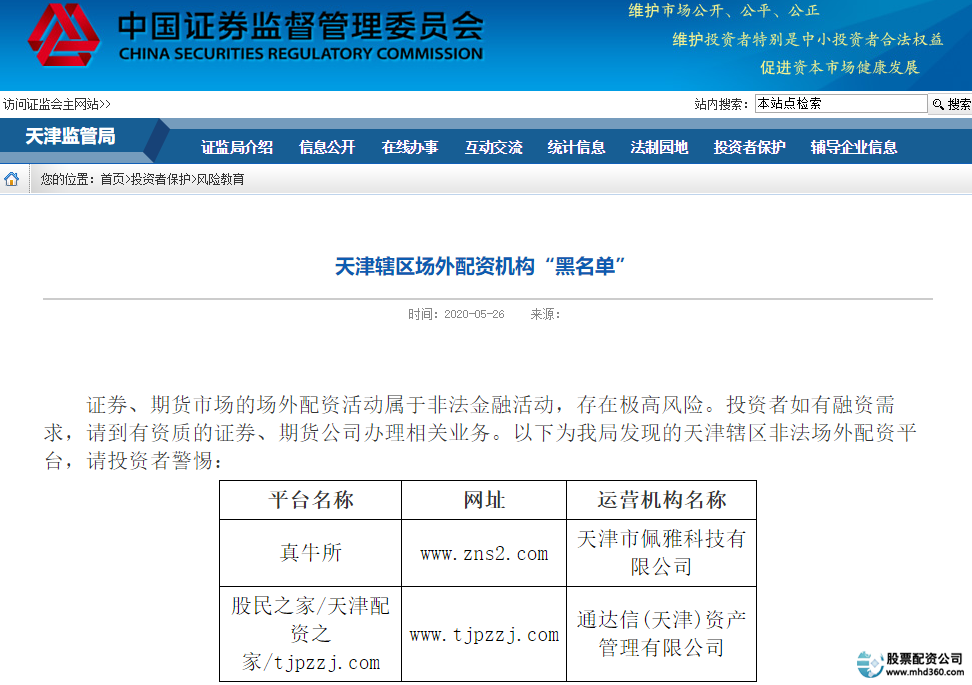This screenshot has width=972, height=685.
Task: Click the home icon in breadcrumb bar
Action: click(12, 179)
